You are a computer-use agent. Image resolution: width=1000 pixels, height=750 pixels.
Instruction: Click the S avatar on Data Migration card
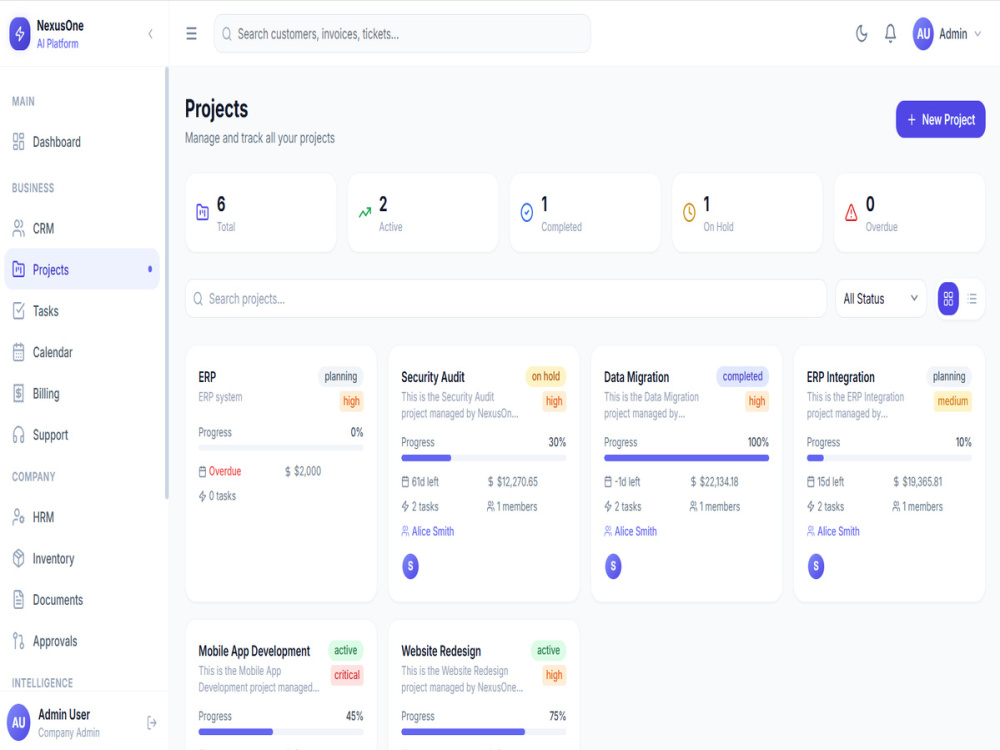click(x=613, y=566)
